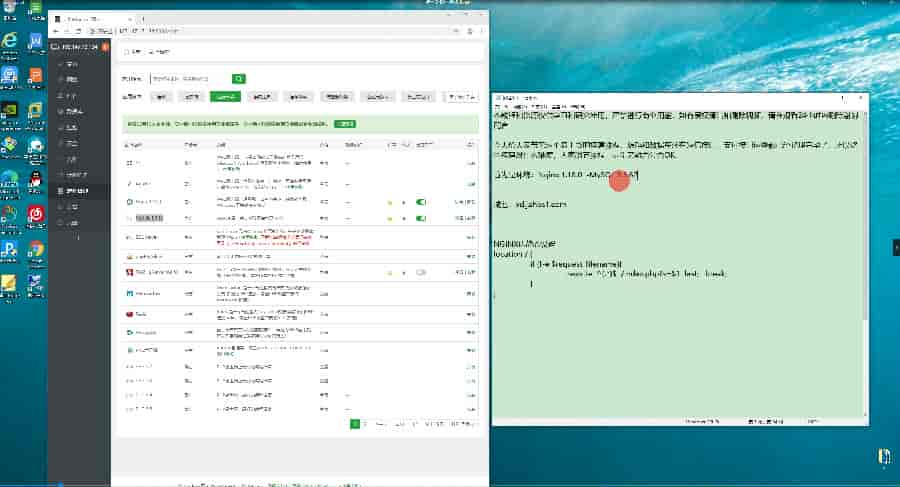The image size is (900, 487).
Task: Go to page 1 in the pagination
Action: [x=355, y=424]
